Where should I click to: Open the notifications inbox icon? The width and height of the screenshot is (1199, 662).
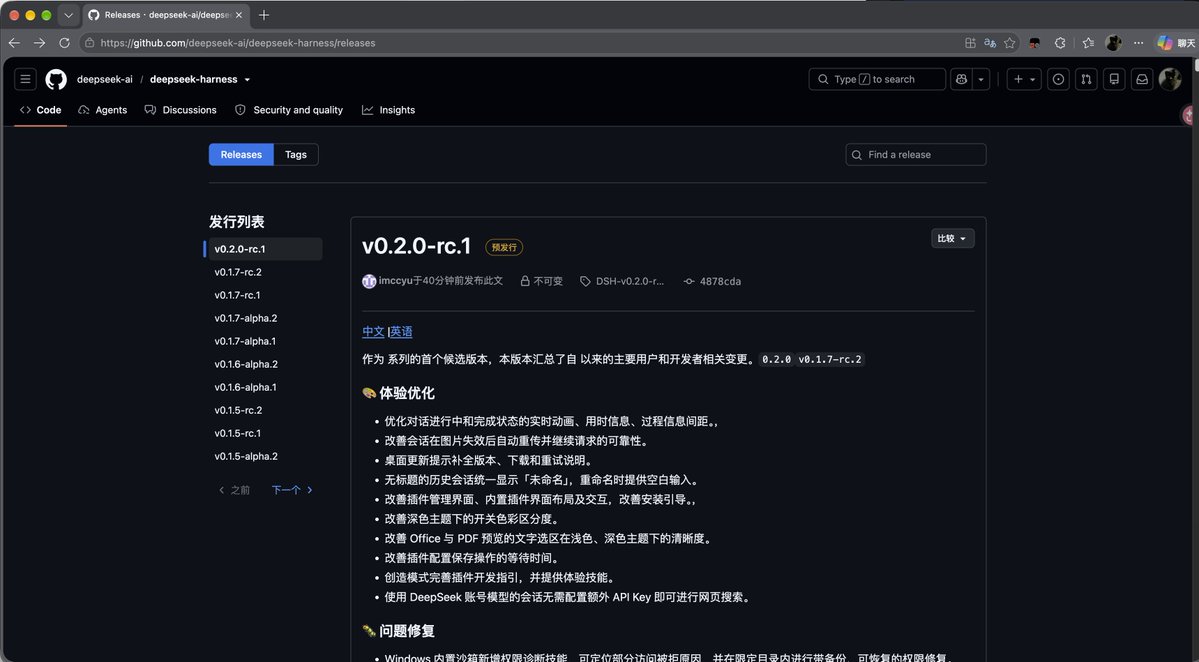tap(1142, 79)
